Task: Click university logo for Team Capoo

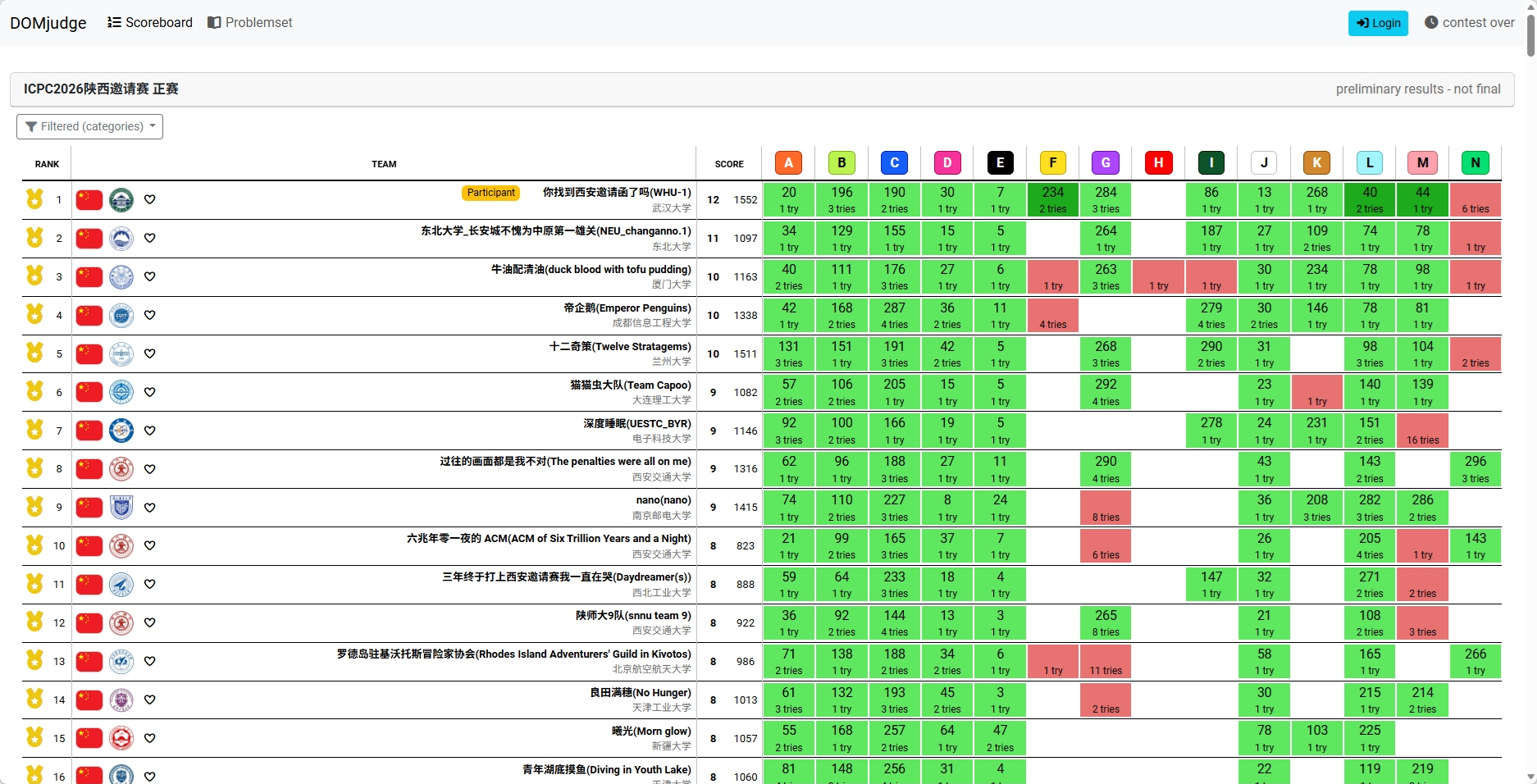Action: tap(121, 392)
